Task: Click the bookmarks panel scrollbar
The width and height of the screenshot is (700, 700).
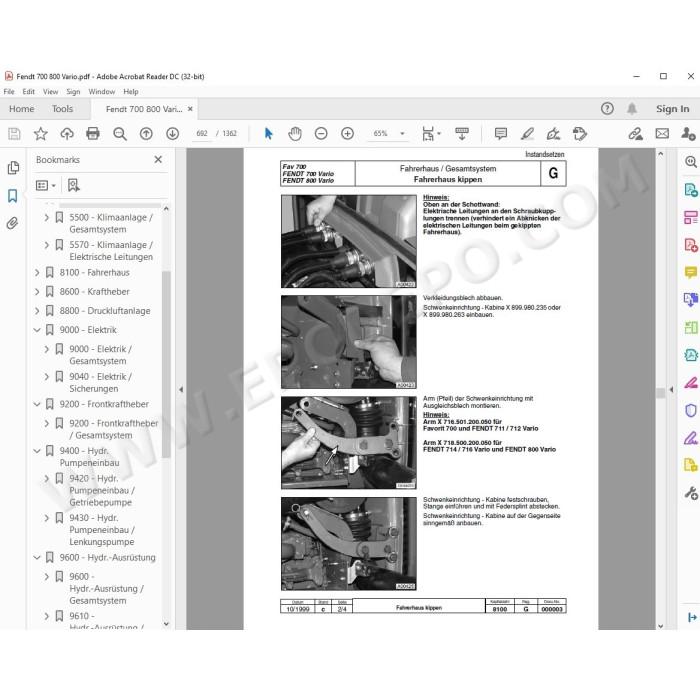Action: click(x=166, y=364)
